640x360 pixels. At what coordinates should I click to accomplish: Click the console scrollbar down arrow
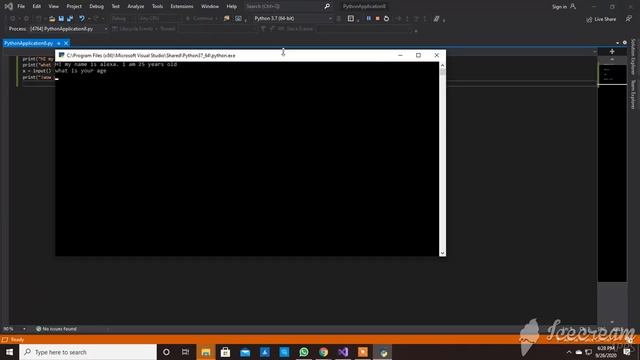(x=442, y=253)
